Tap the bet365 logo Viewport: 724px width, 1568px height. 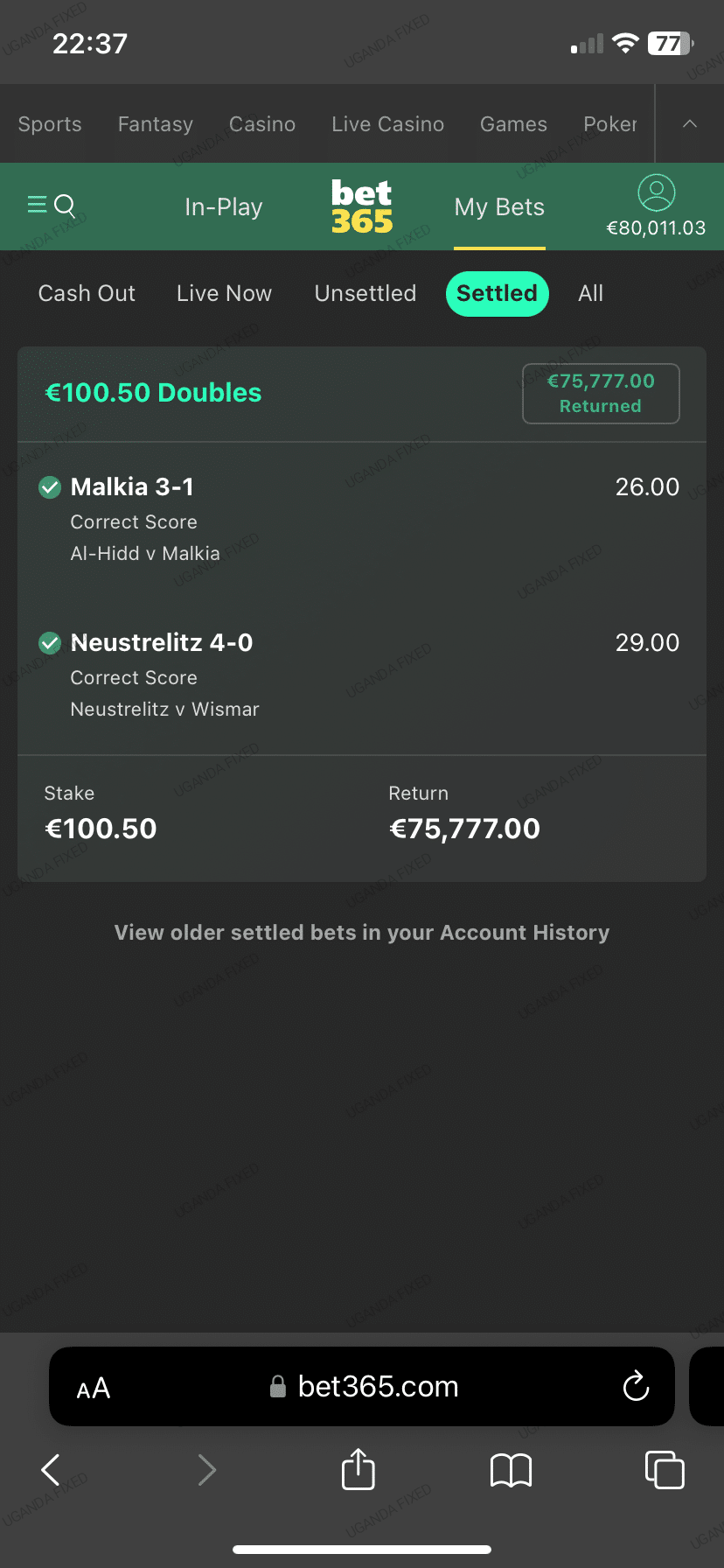(362, 206)
